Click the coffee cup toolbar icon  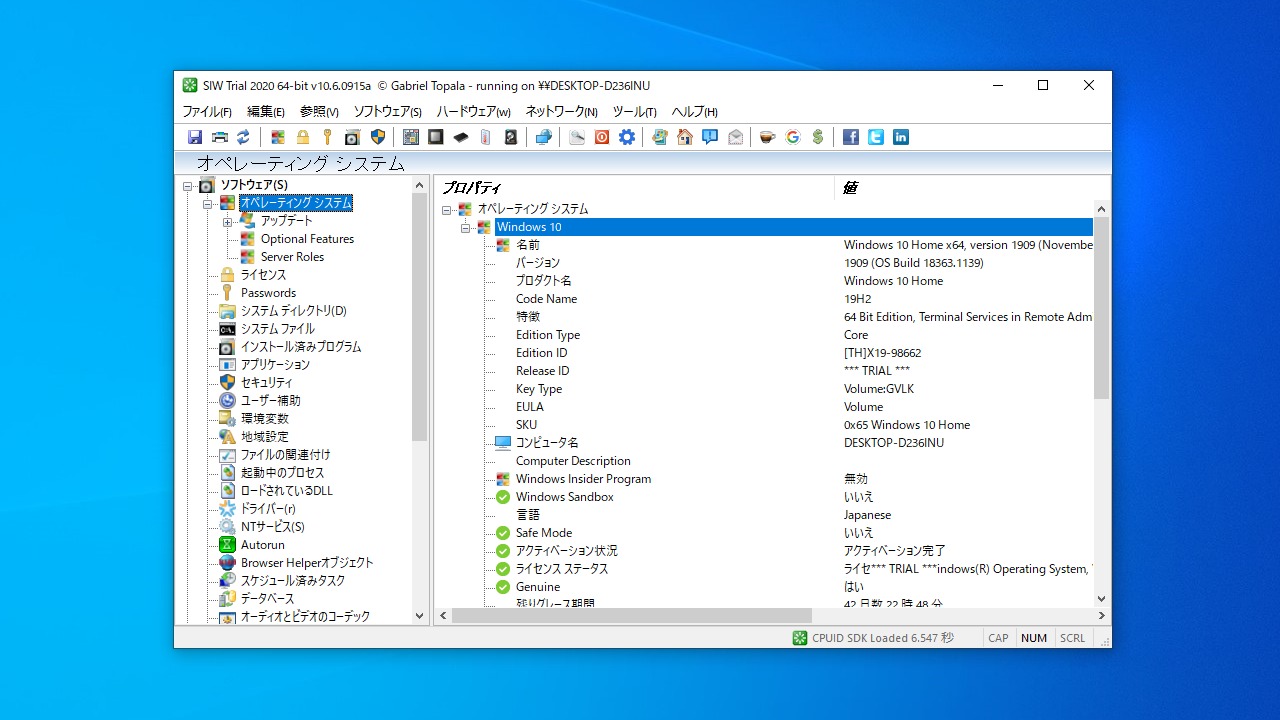click(x=767, y=137)
